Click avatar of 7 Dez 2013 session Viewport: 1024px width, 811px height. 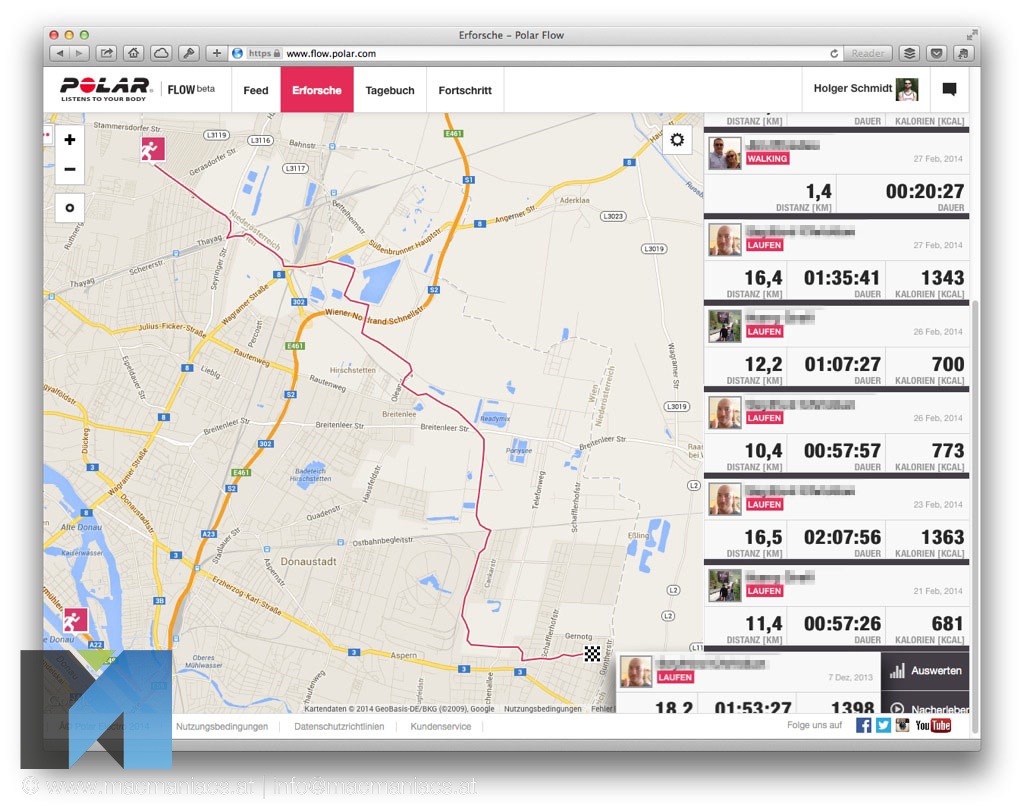636,672
